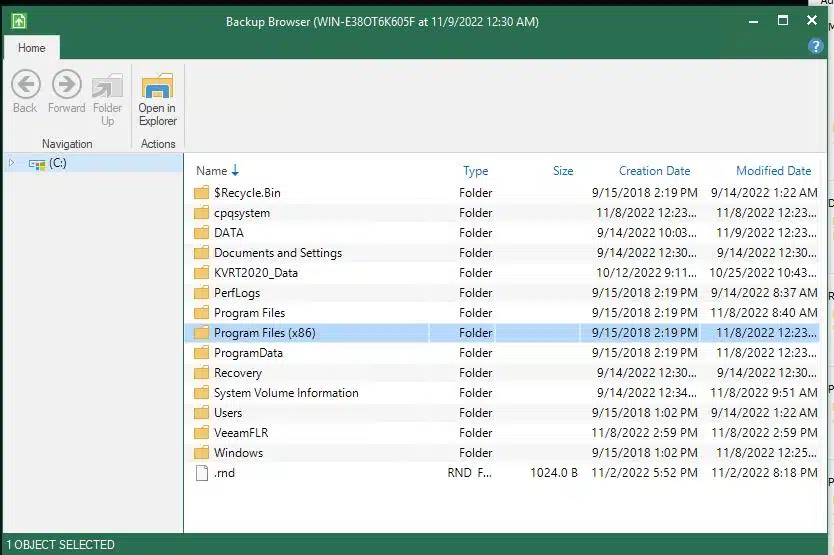Switch to the Home ribbon tab

pyautogui.click(x=32, y=48)
